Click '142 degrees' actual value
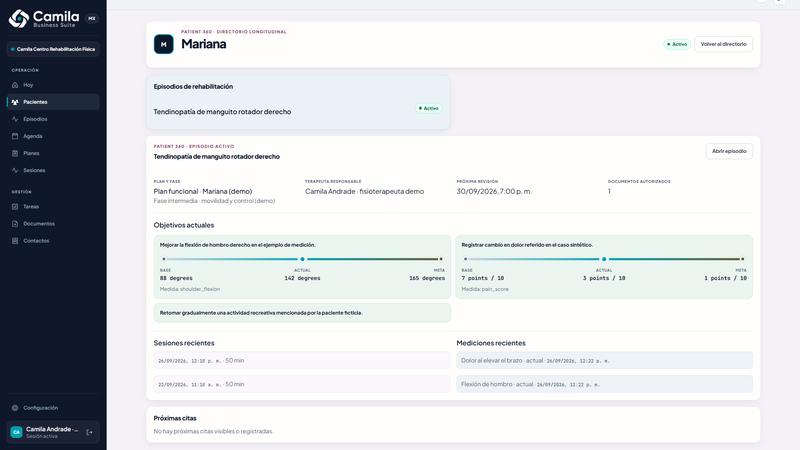800x450 pixels. (x=302, y=279)
